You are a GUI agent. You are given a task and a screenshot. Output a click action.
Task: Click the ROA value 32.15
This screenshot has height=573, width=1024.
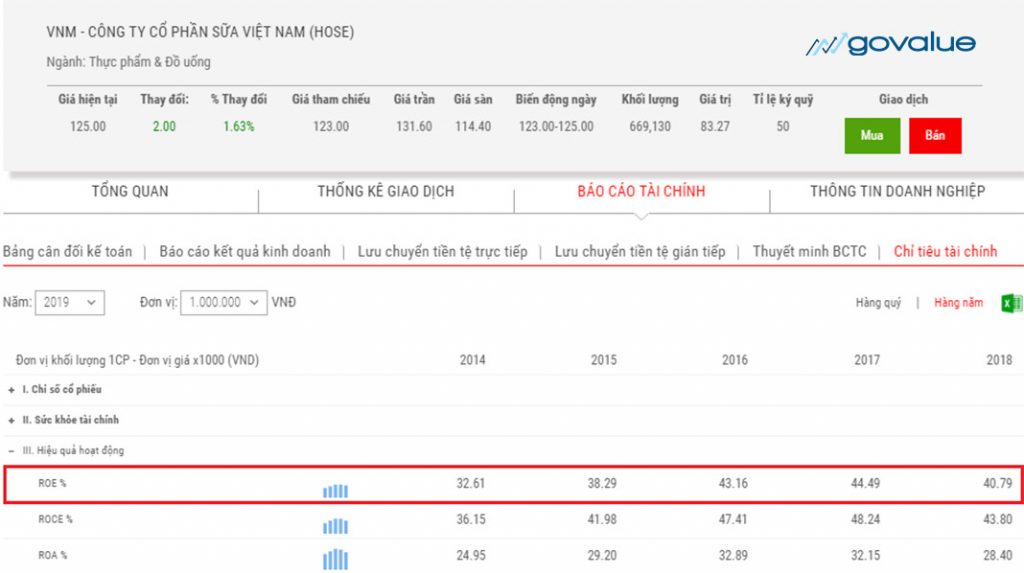click(x=865, y=555)
